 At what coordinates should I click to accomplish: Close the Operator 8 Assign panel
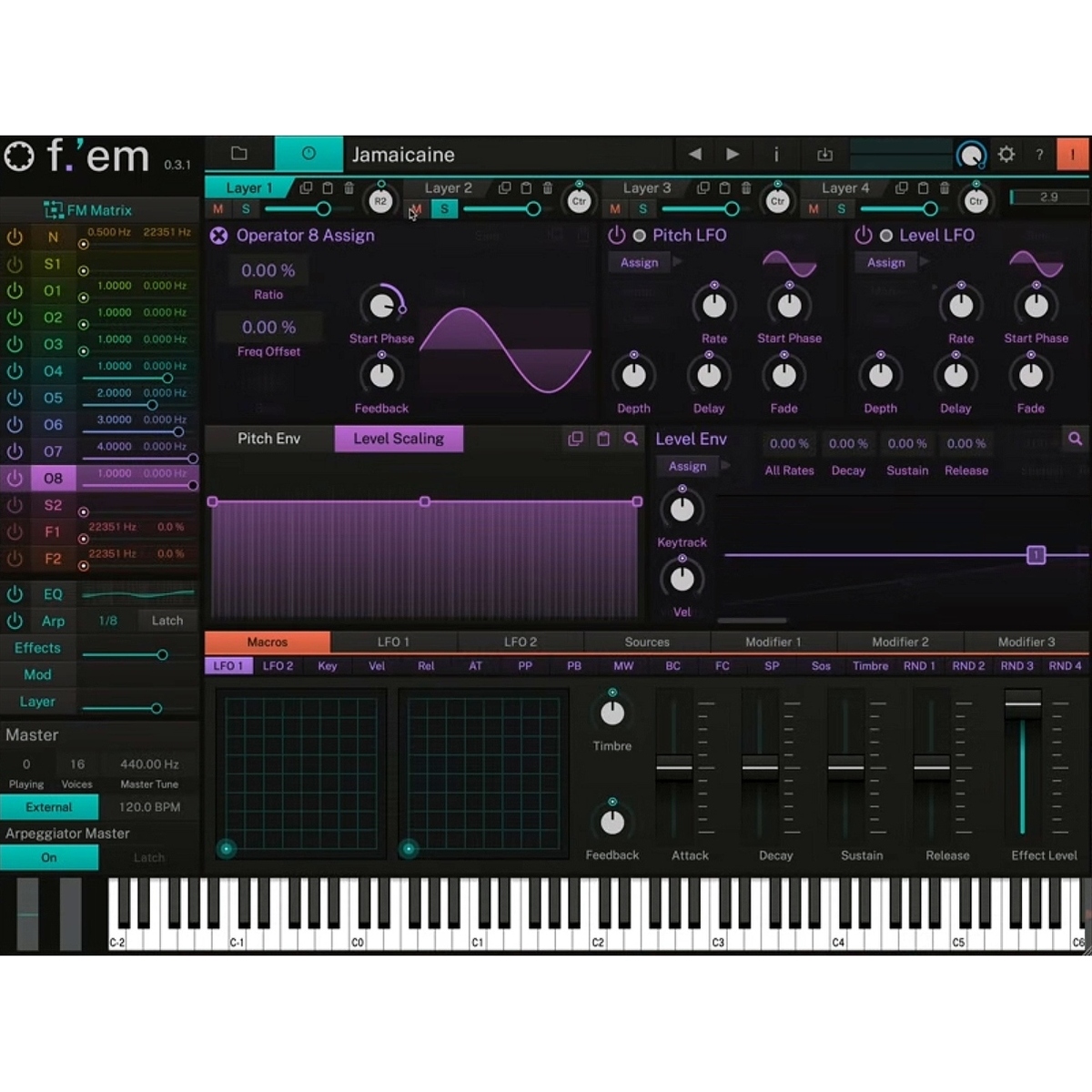coord(218,236)
